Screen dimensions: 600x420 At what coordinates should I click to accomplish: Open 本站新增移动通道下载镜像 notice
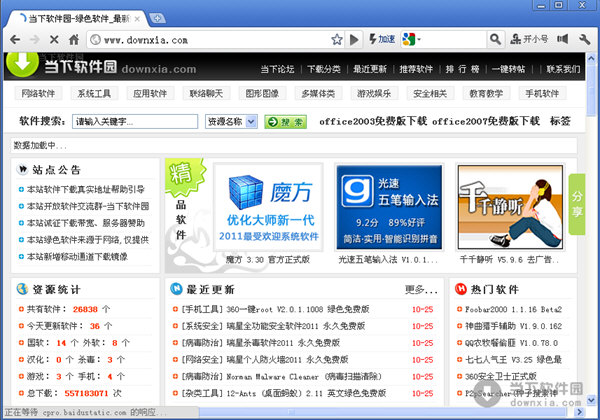[x=77, y=257]
